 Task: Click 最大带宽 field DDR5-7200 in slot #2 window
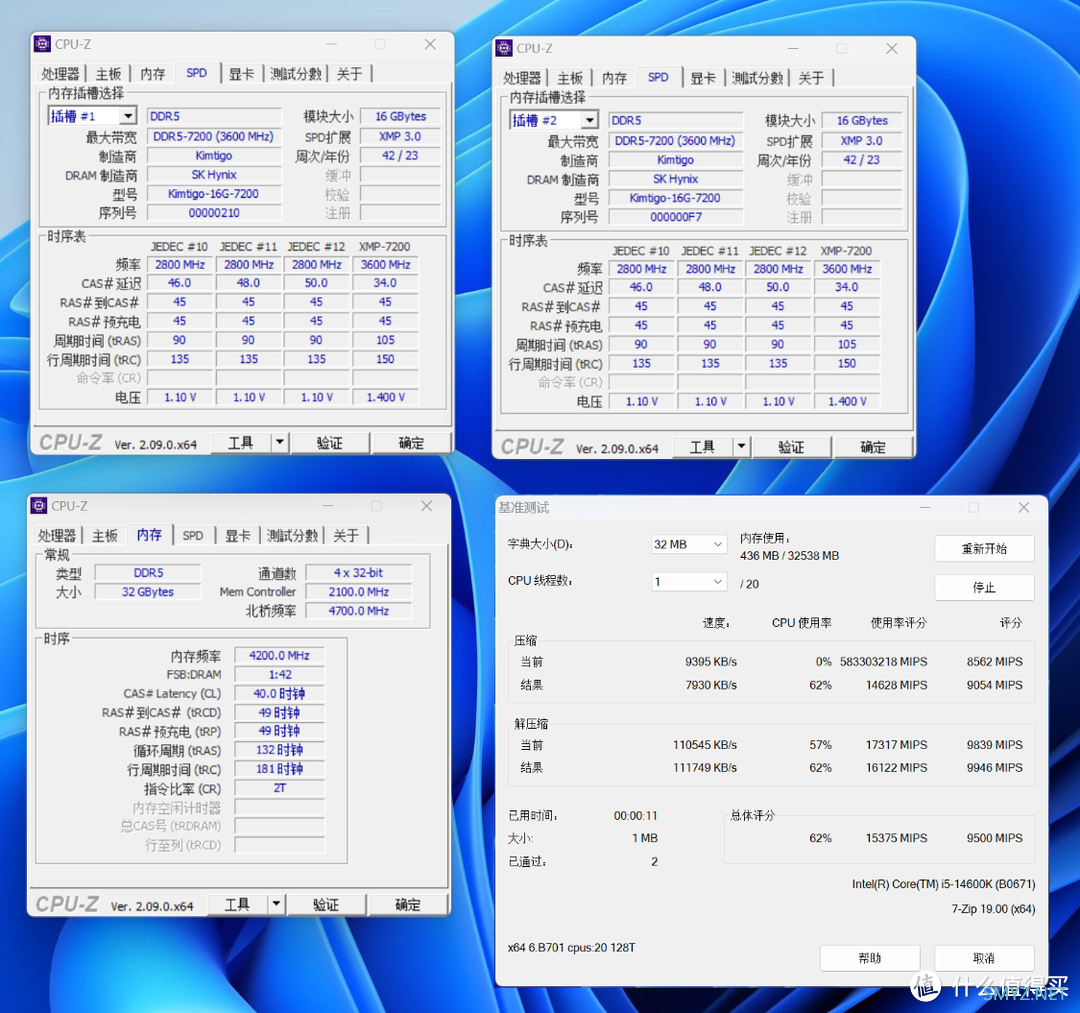[x=676, y=140]
